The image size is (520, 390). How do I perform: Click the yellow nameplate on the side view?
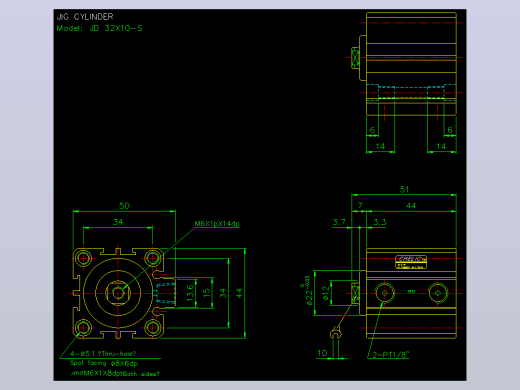point(411,262)
